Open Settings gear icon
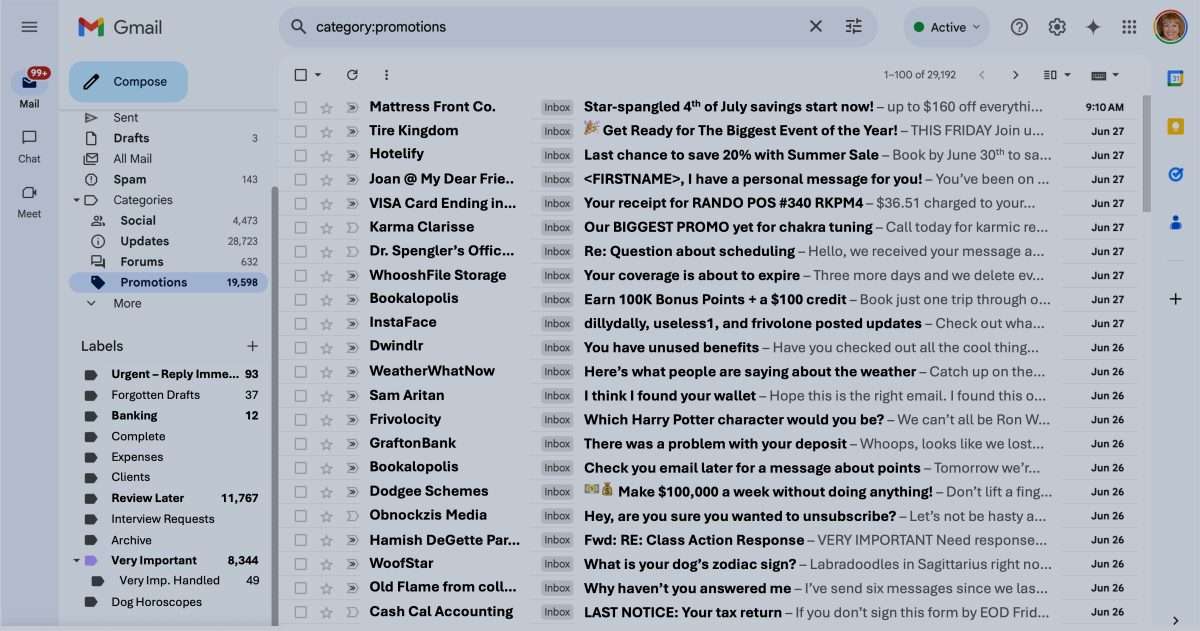The width and height of the screenshot is (1200, 631). coord(1057,27)
